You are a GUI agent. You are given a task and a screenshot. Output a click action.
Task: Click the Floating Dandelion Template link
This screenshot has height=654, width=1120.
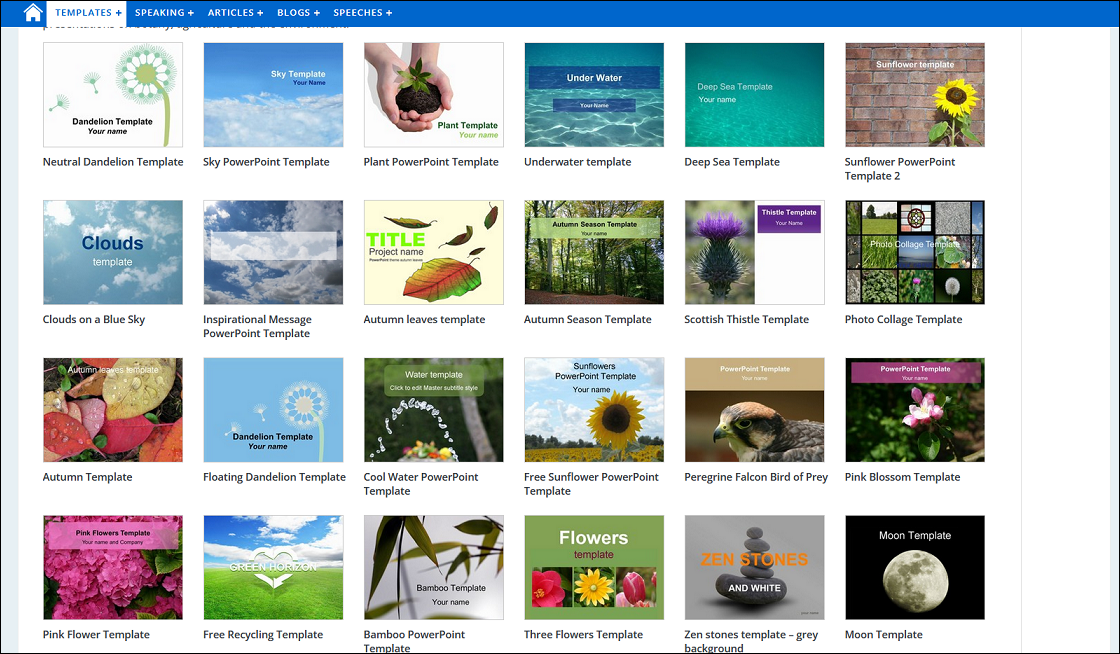point(274,477)
